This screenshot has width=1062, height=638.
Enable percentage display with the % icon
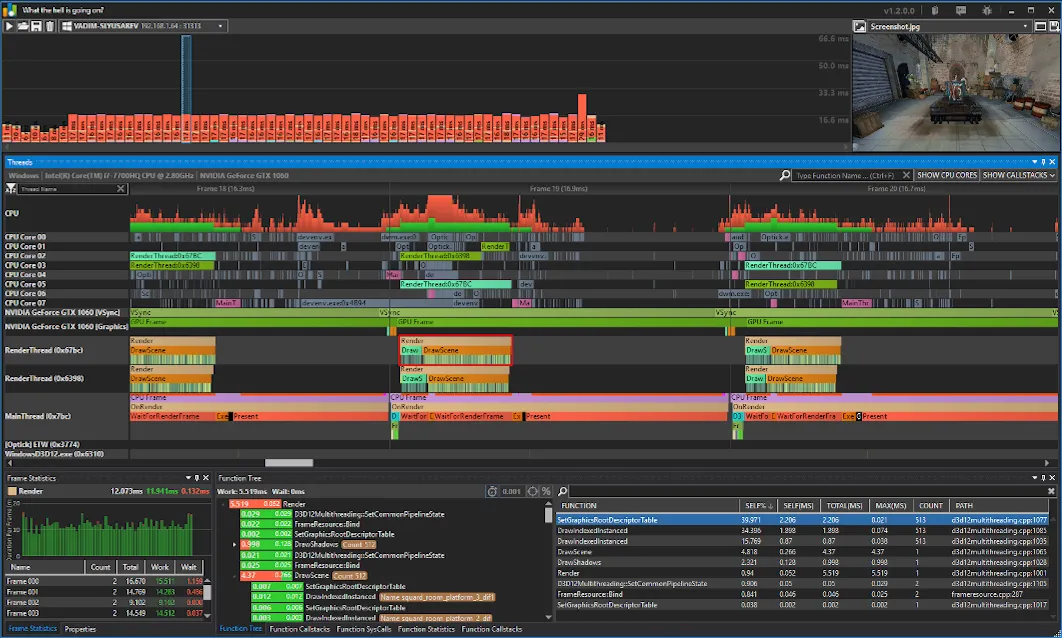(x=546, y=491)
